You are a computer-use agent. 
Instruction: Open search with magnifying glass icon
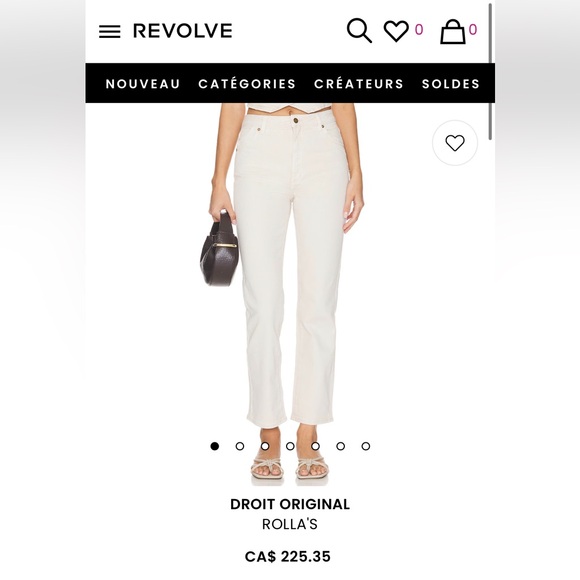coord(359,31)
